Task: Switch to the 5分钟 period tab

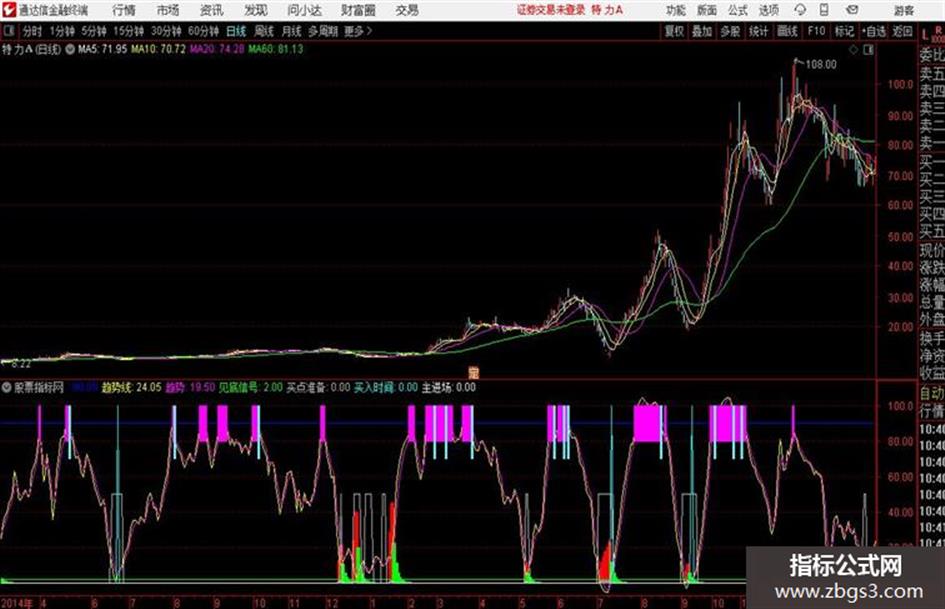Action: 94,31
